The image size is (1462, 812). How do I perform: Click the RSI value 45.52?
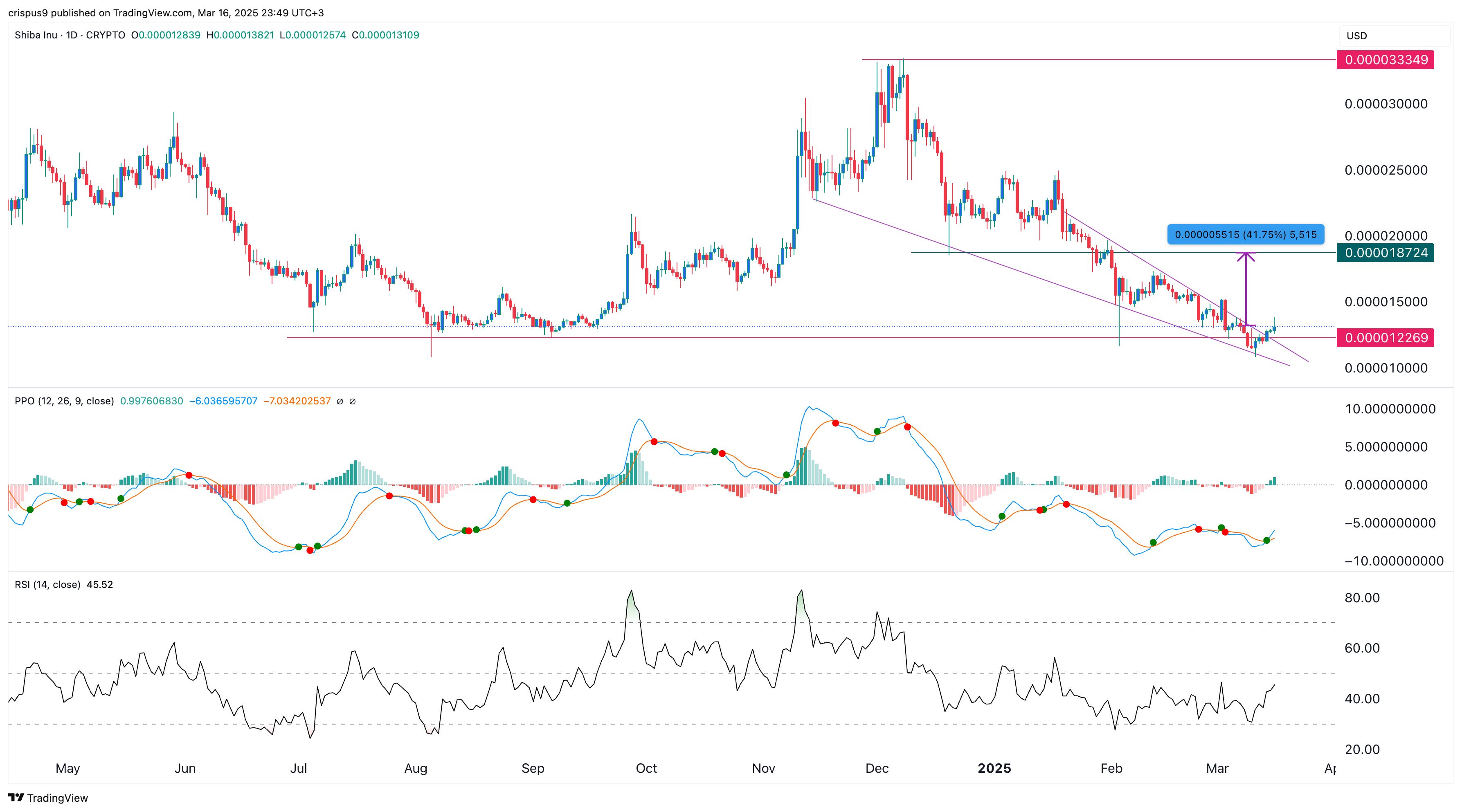pos(100,584)
